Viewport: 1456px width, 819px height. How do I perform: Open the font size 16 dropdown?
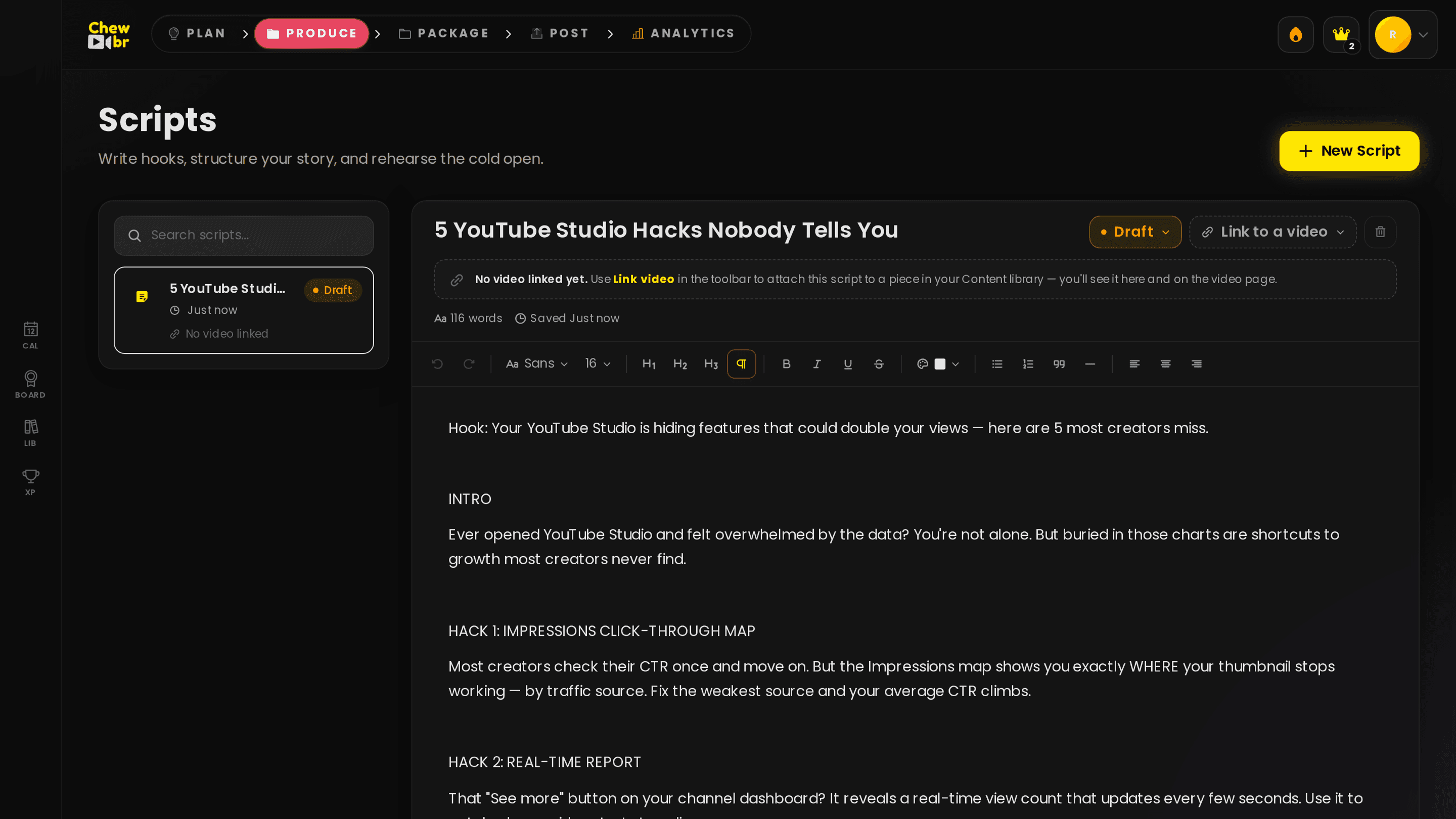click(x=598, y=364)
